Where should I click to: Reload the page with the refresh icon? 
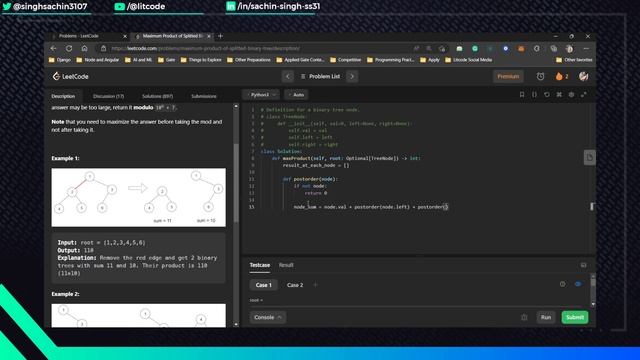click(69, 48)
